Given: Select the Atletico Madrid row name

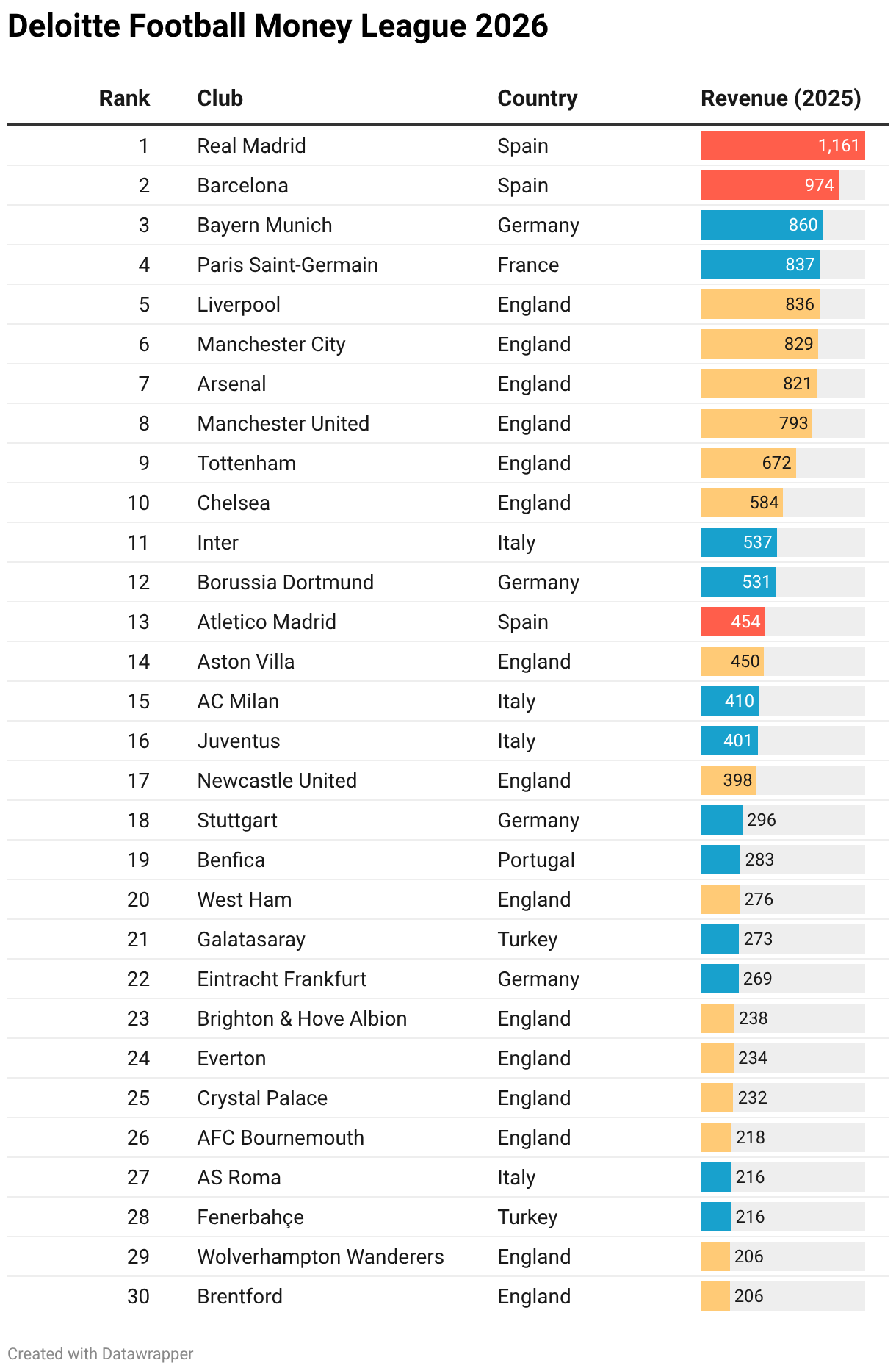Looking at the screenshot, I should pyautogui.click(x=266, y=622).
